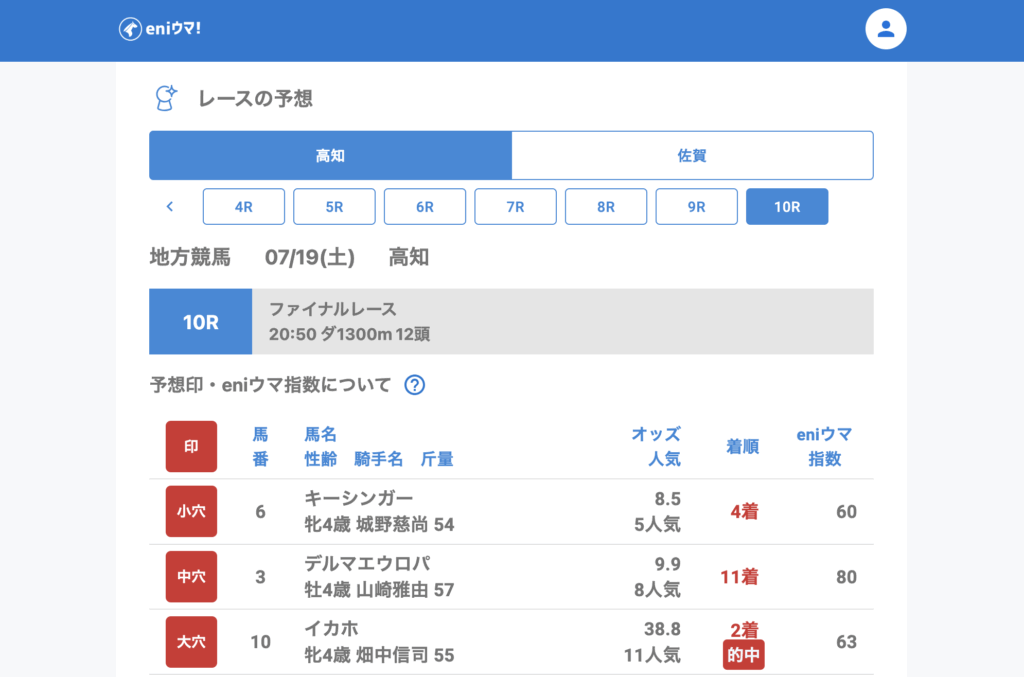Click the 印 column header
This screenshot has width=1024, height=677.
pos(191,447)
